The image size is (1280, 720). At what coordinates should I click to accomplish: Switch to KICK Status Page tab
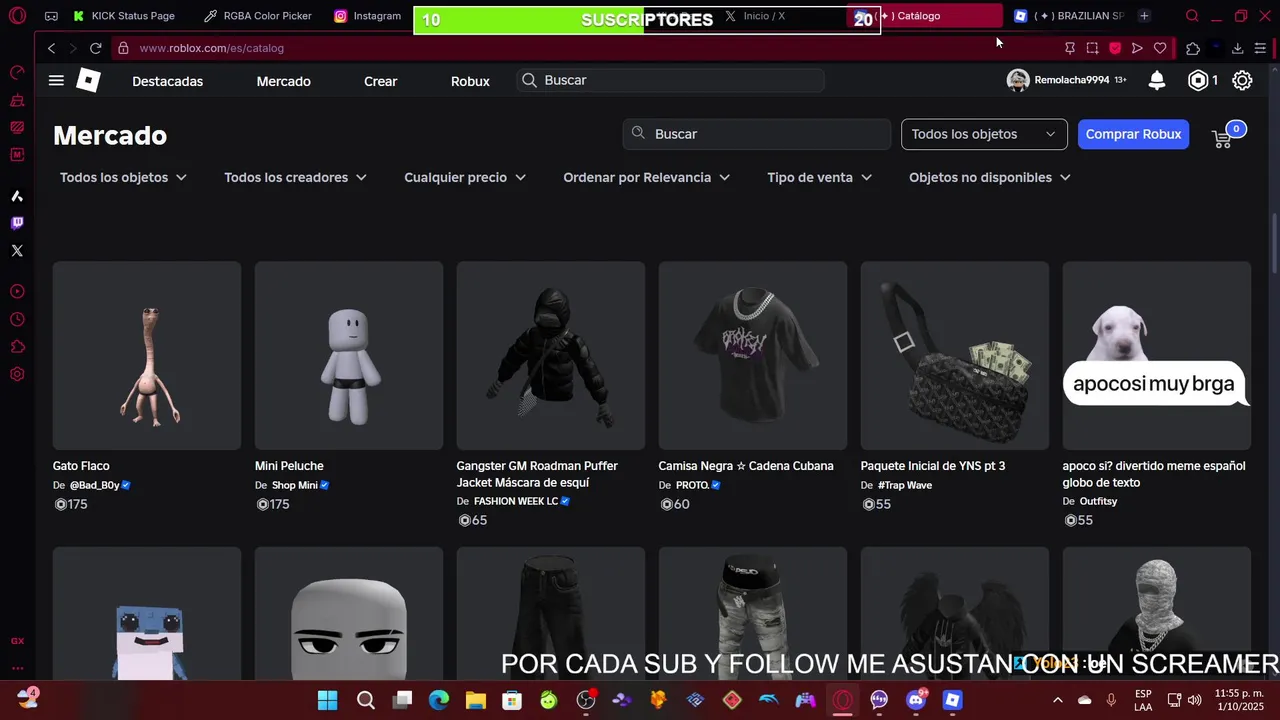[123, 16]
